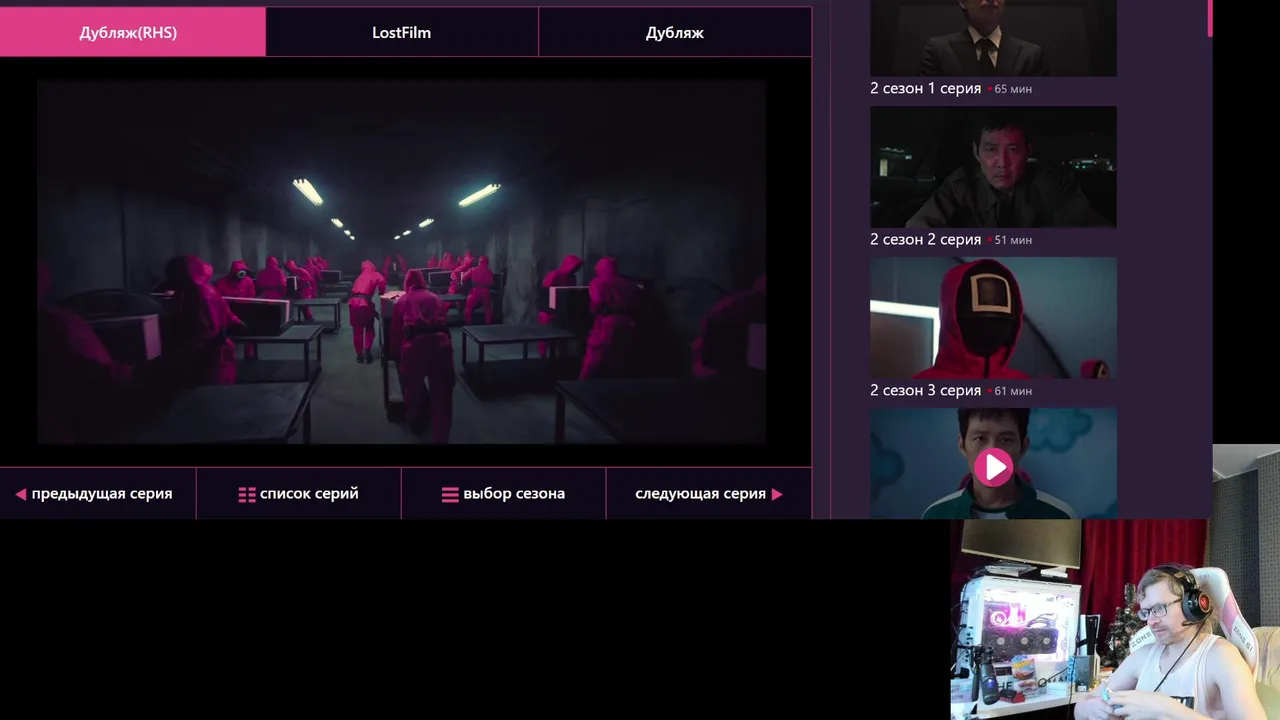Click the video player frame
Screen dimensions: 1280x720
(401, 262)
